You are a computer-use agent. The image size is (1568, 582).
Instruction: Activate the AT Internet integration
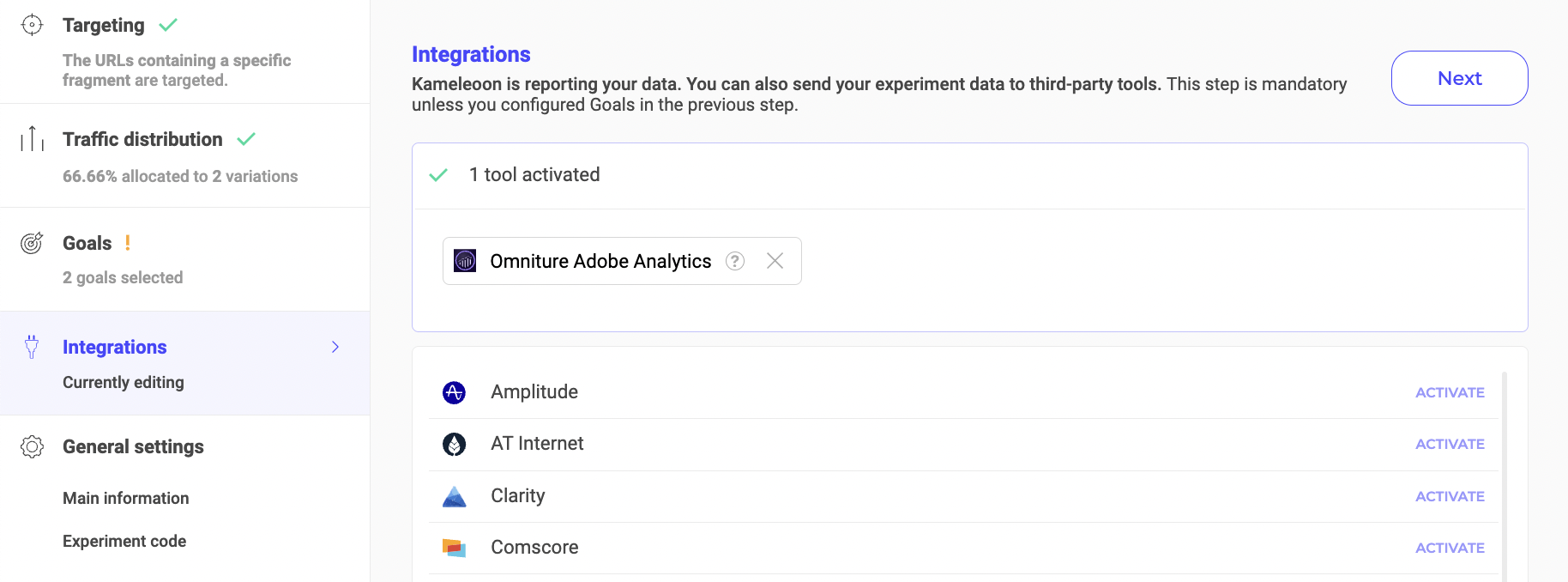pyautogui.click(x=1450, y=444)
